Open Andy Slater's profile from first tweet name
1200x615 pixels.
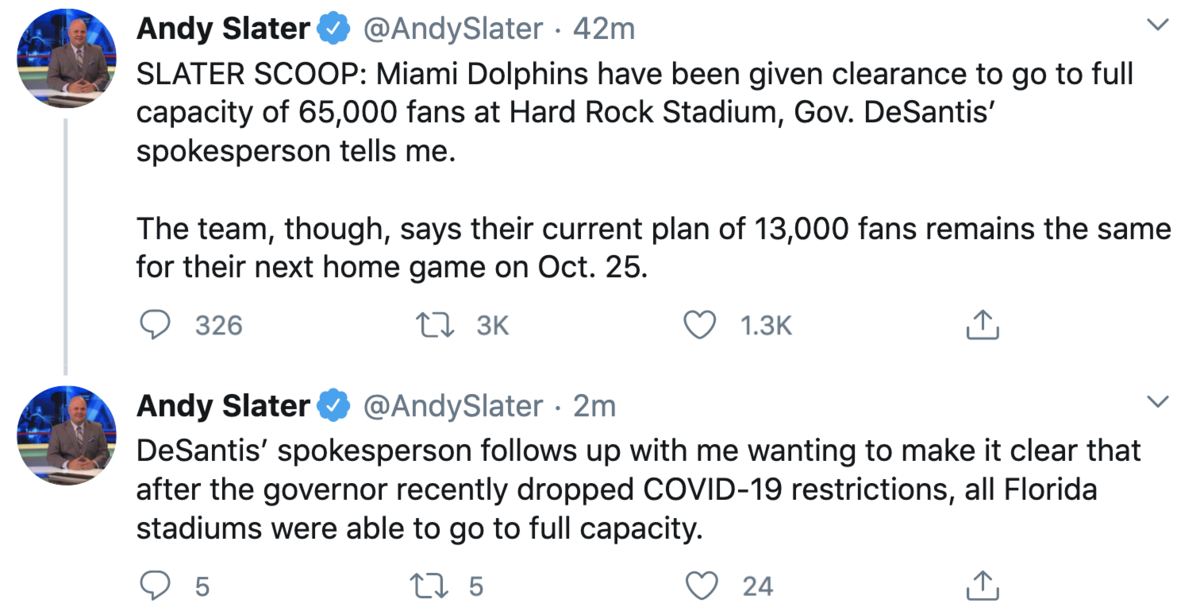pos(222,30)
